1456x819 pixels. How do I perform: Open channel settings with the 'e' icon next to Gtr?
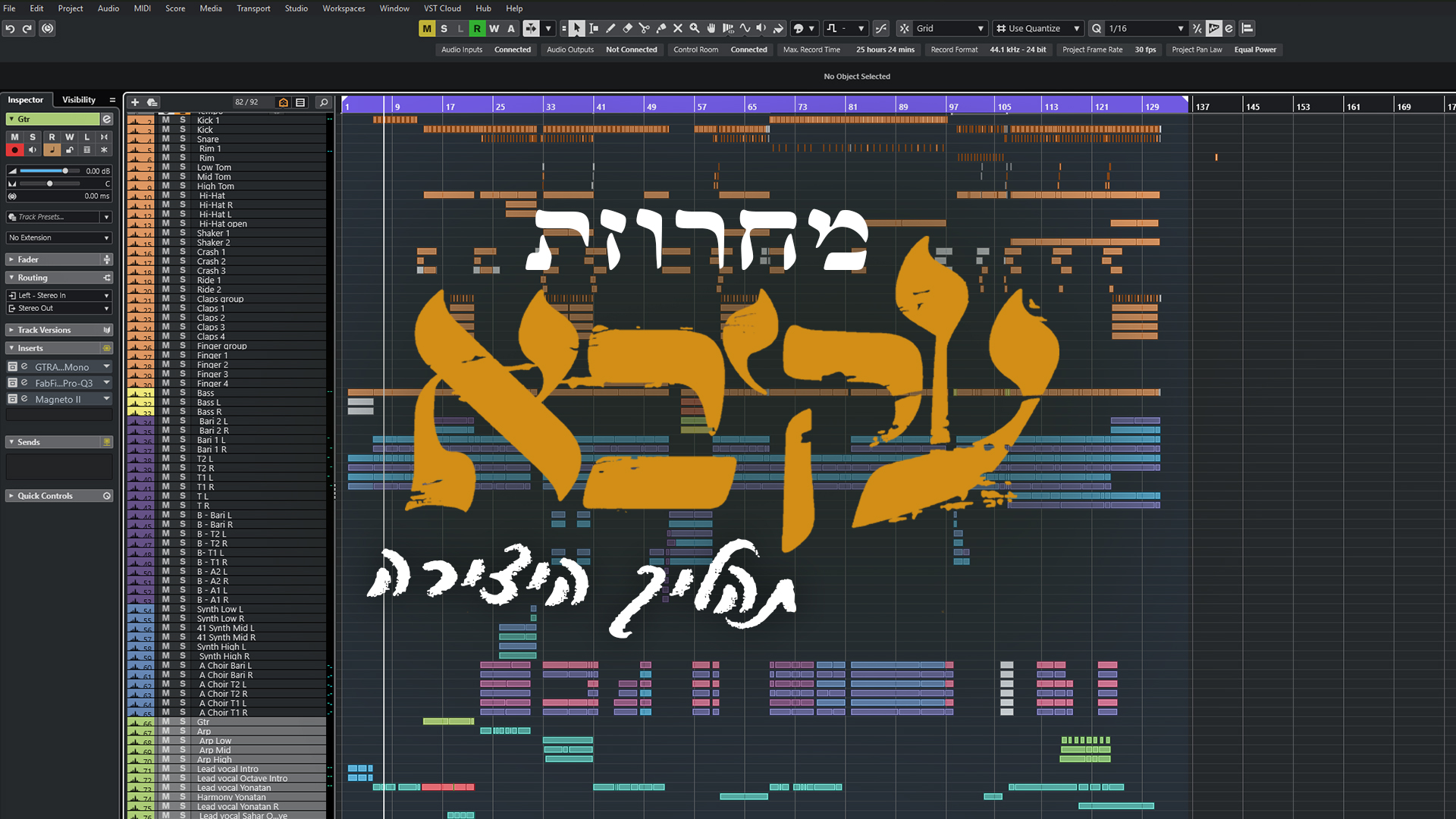[x=107, y=119]
